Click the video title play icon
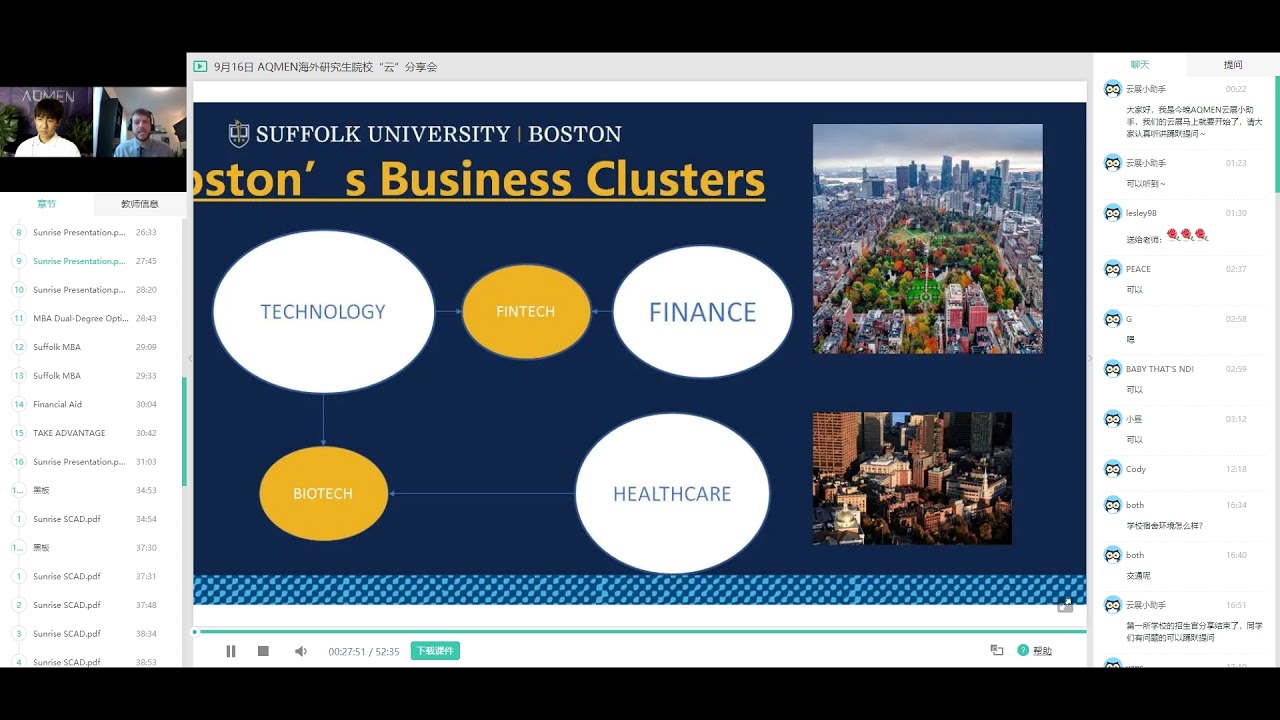Image resolution: width=1280 pixels, height=720 pixels. click(x=200, y=67)
